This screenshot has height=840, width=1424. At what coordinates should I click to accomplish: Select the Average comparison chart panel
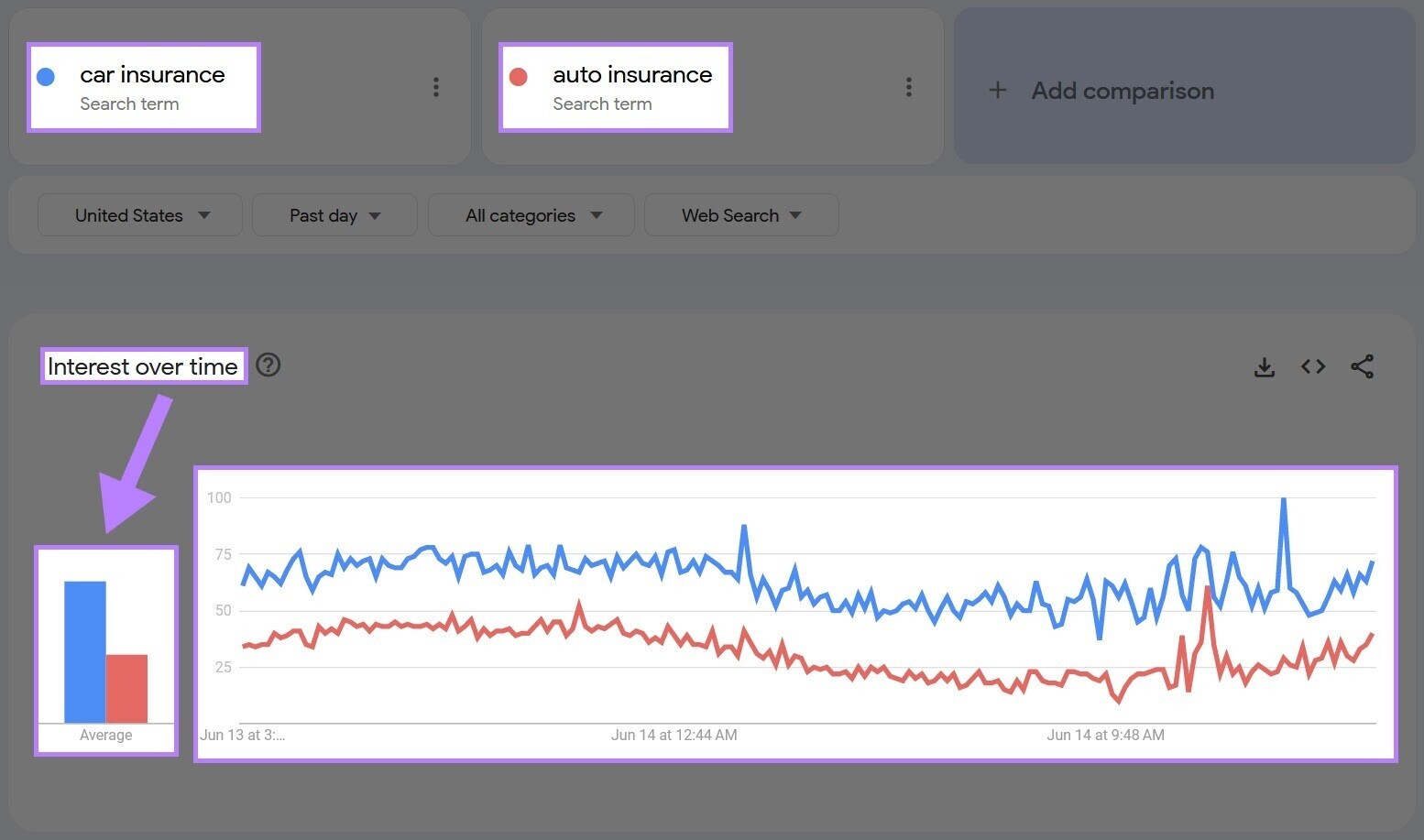(x=106, y=650)
